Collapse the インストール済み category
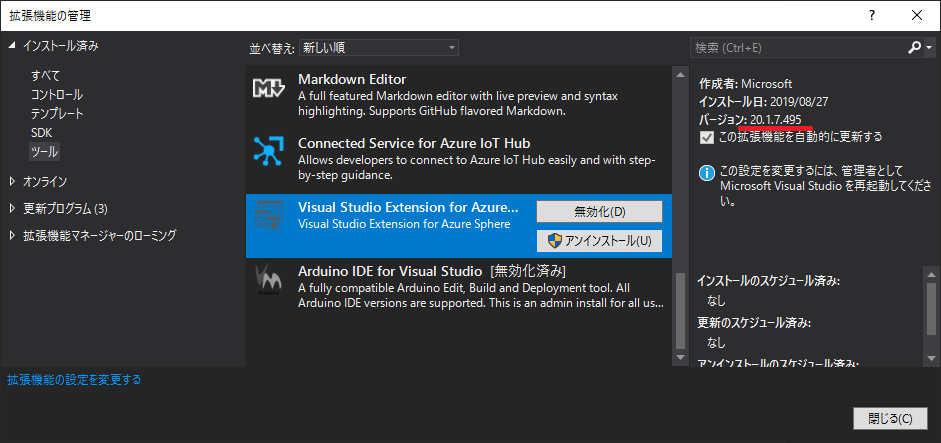Screen dimensions: 941x443 click(x=12, y=46)
